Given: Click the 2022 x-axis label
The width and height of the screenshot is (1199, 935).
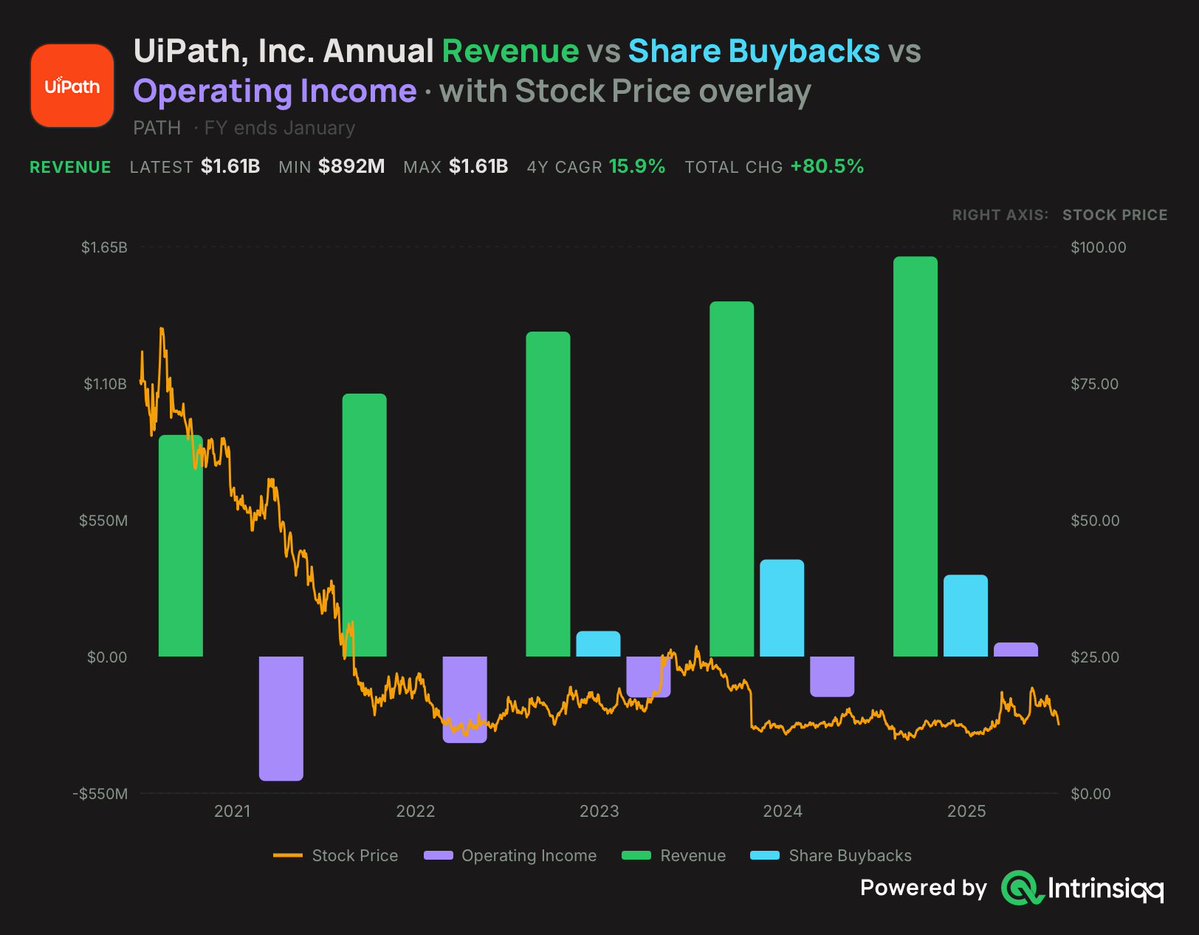Looking at the screenshot, I should point(415,811).
